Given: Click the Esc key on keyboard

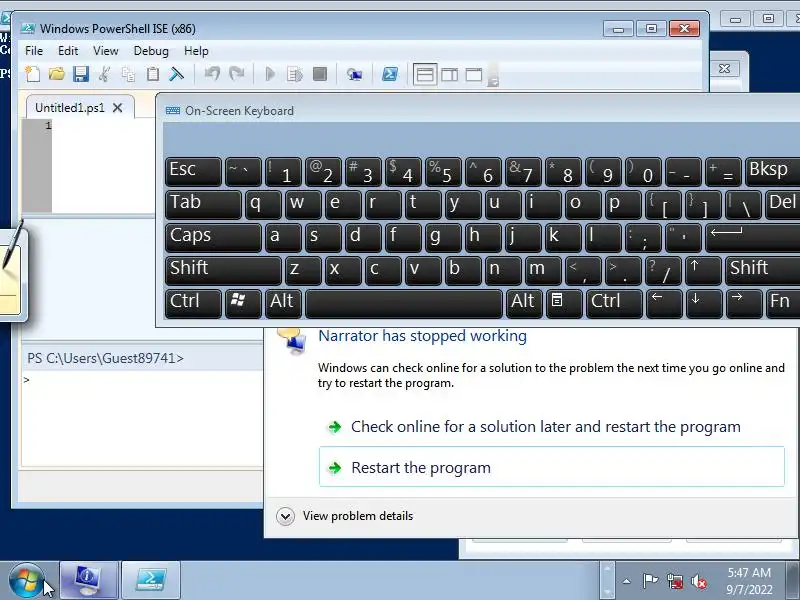Looking at the screenshot, I should point(193,171).
